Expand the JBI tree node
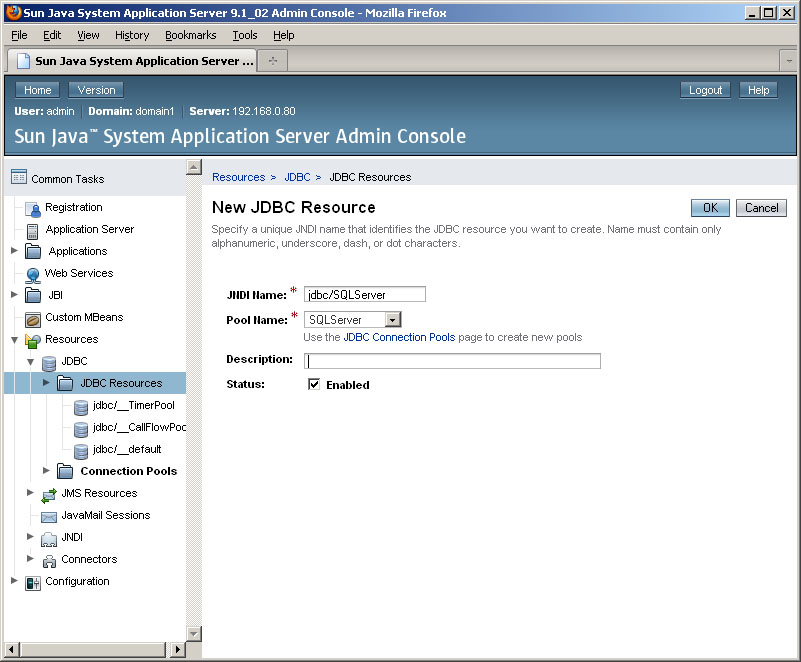 click(x=14, y=294)
